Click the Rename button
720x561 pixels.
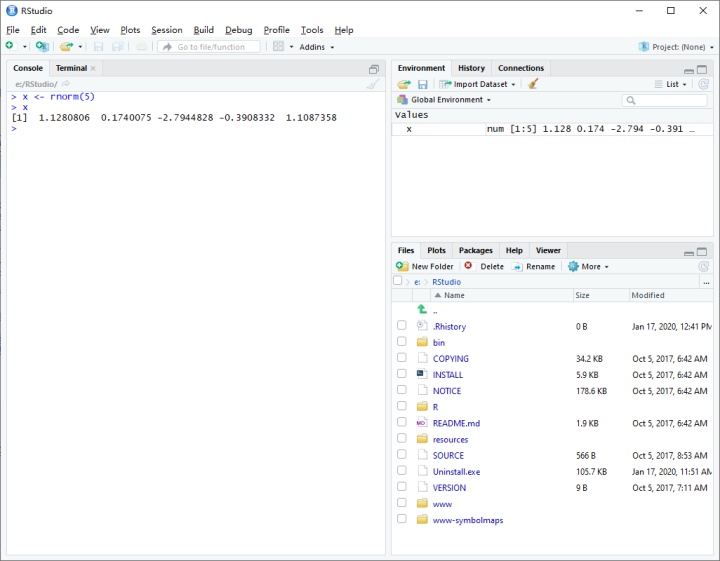click(x=534, y=266)
